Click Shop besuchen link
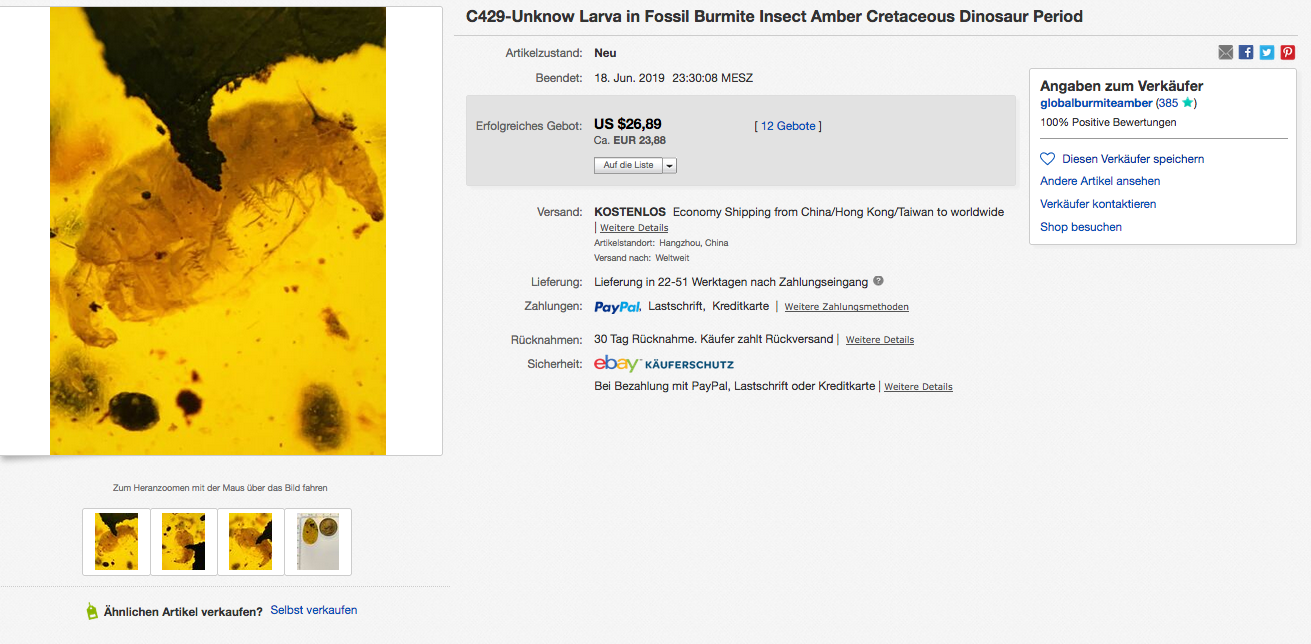This screenshot has height=644, width=1311. tap(1081, 227)
